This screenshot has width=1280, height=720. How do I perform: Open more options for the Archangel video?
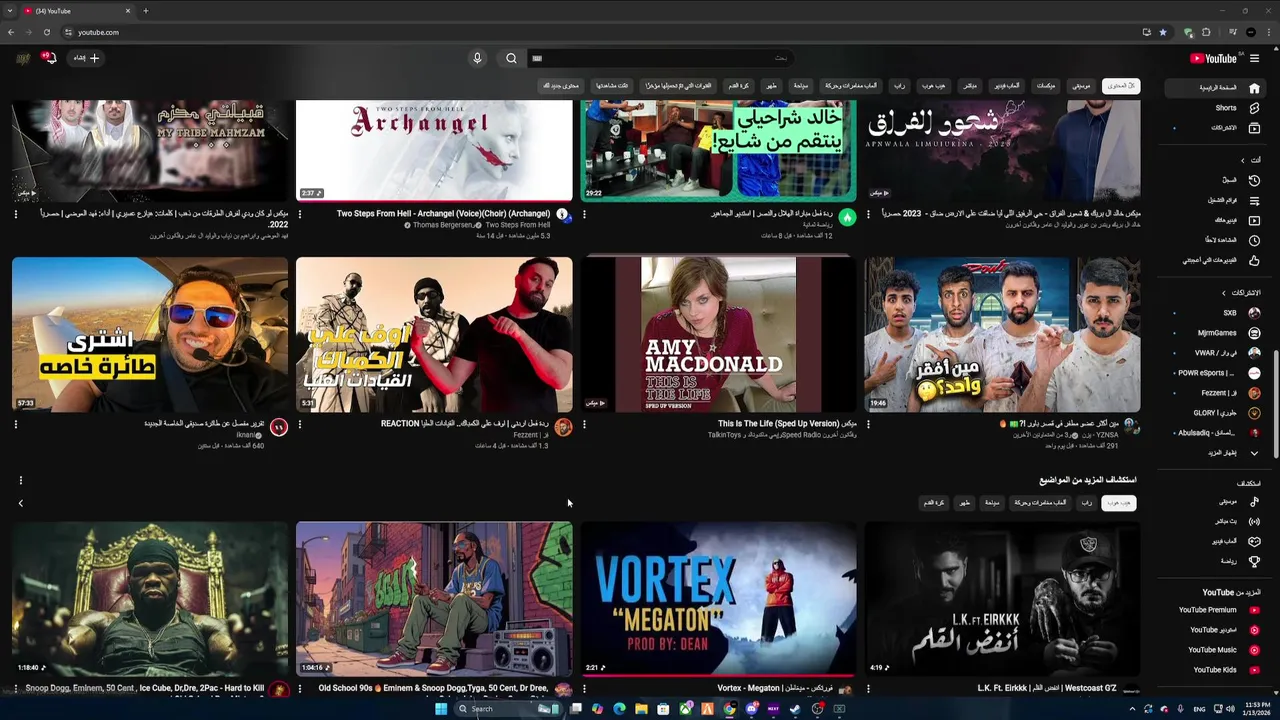(x=300, y=214)
